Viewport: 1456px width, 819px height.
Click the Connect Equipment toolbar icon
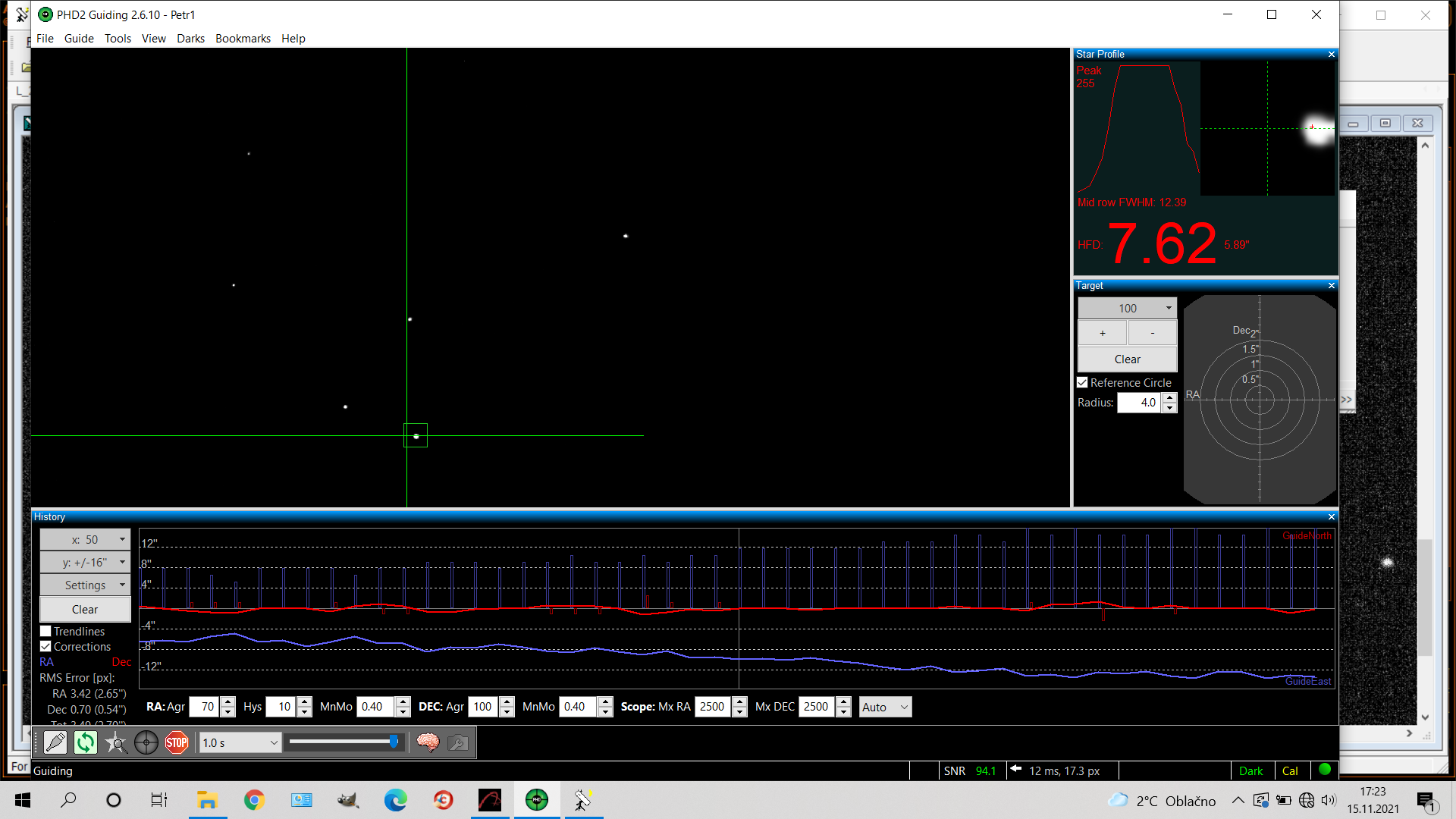pos(55,742)
